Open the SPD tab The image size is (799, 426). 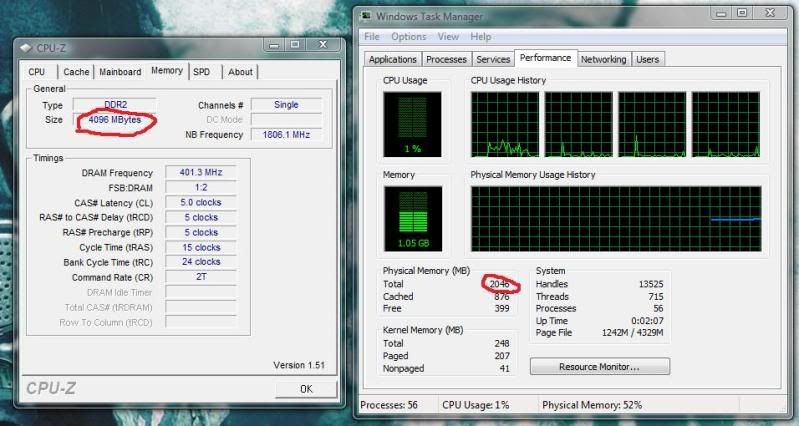pos(202,72)
